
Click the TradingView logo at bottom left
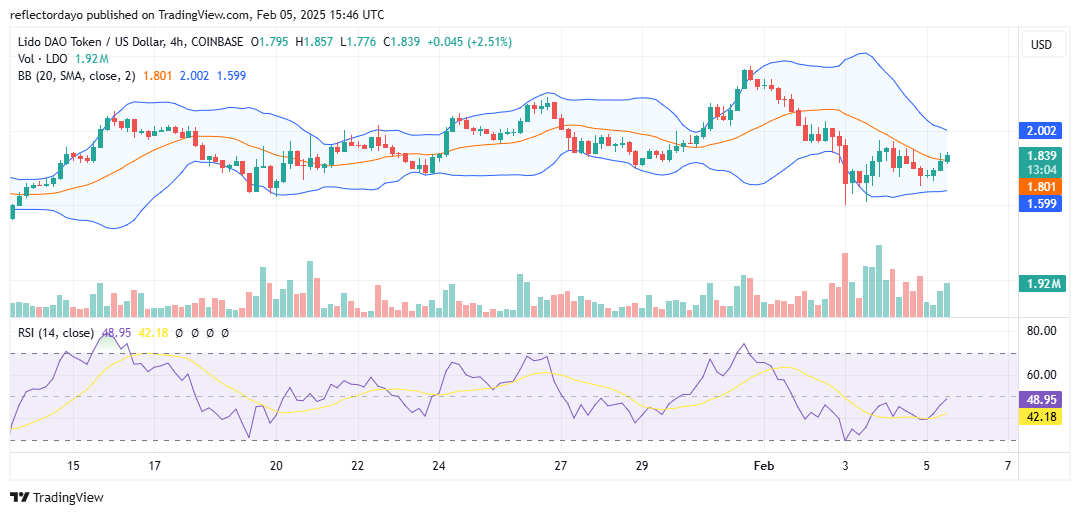56,497
